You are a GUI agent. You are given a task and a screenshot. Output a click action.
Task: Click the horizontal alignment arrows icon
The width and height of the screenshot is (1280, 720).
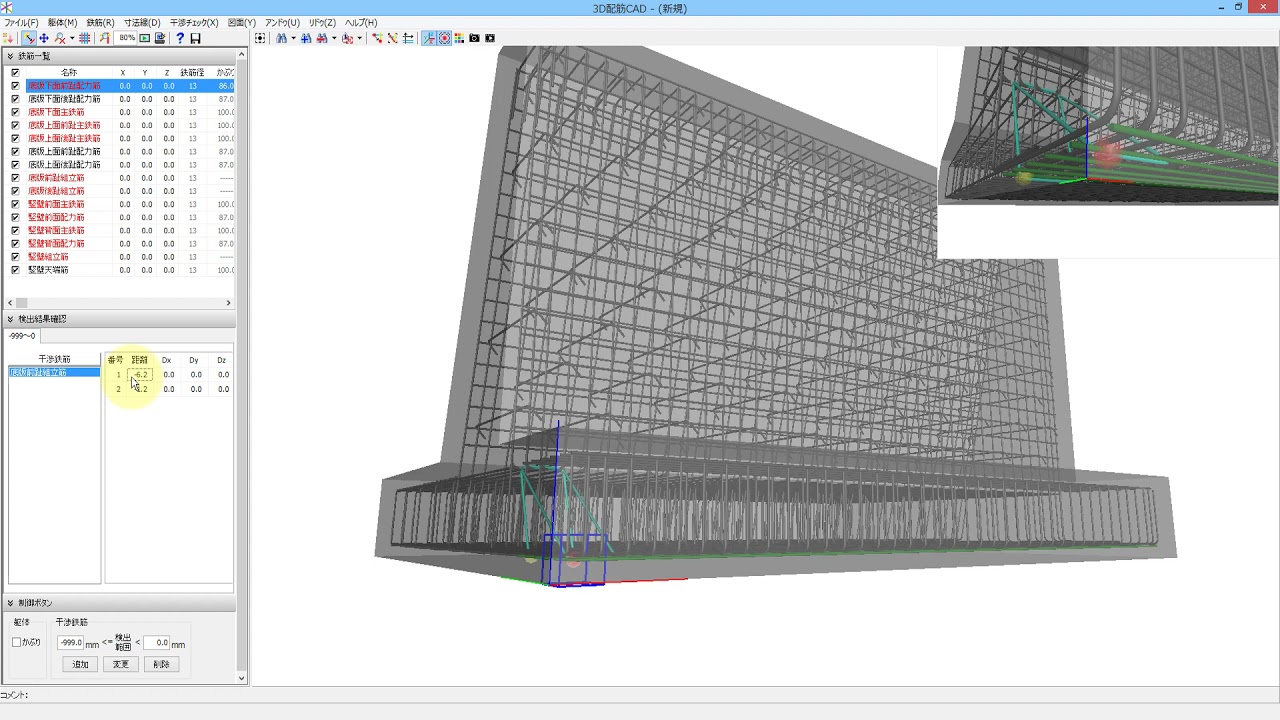click(x=408, y=38)
